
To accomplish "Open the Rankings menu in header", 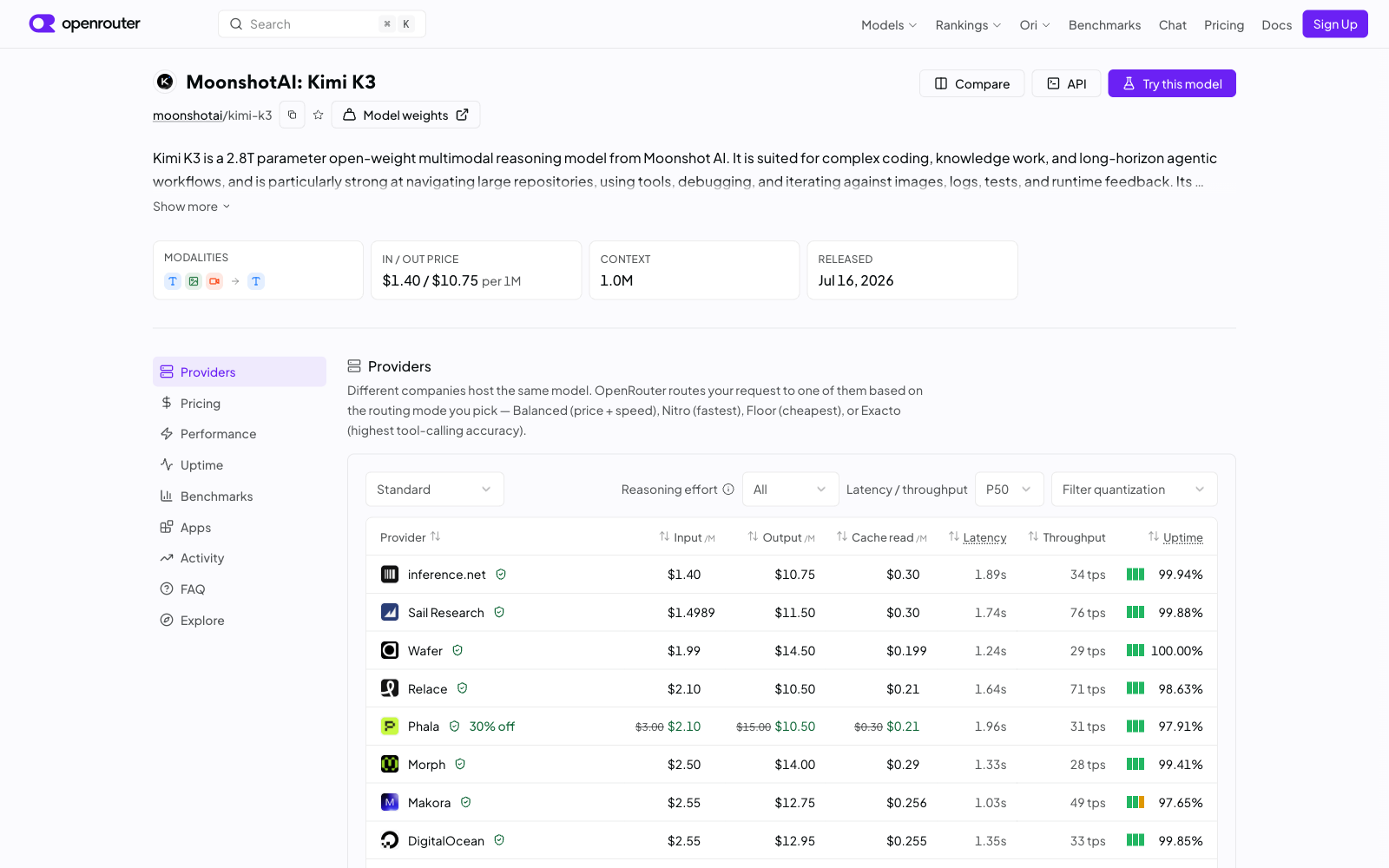I will tap(968, 25).
